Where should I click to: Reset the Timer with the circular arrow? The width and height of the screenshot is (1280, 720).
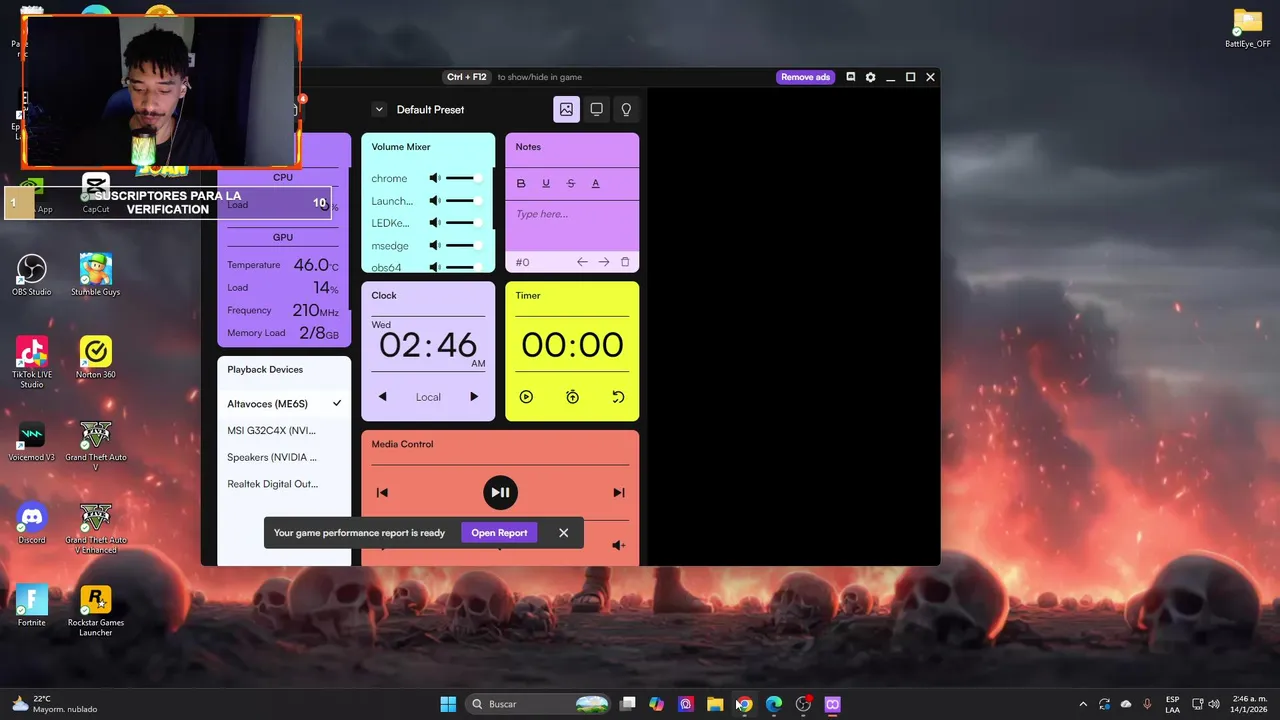[618, 397]
